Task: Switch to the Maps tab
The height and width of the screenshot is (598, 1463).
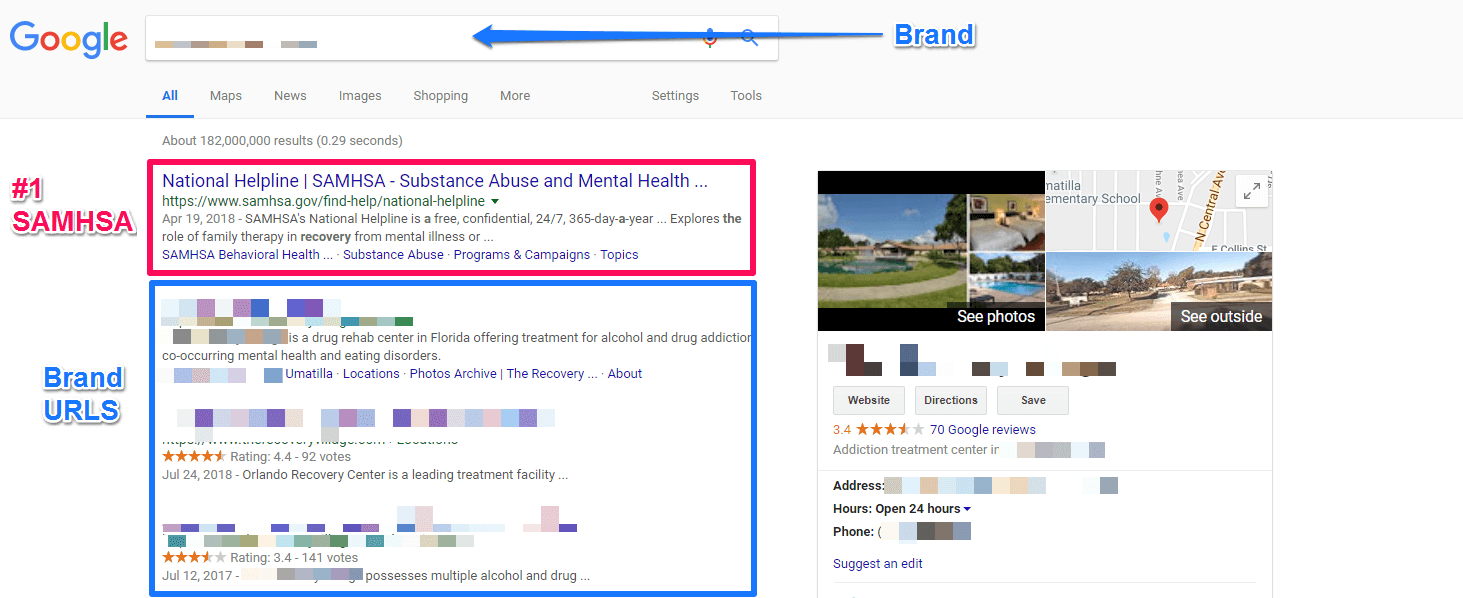Action: pos(226,96)
